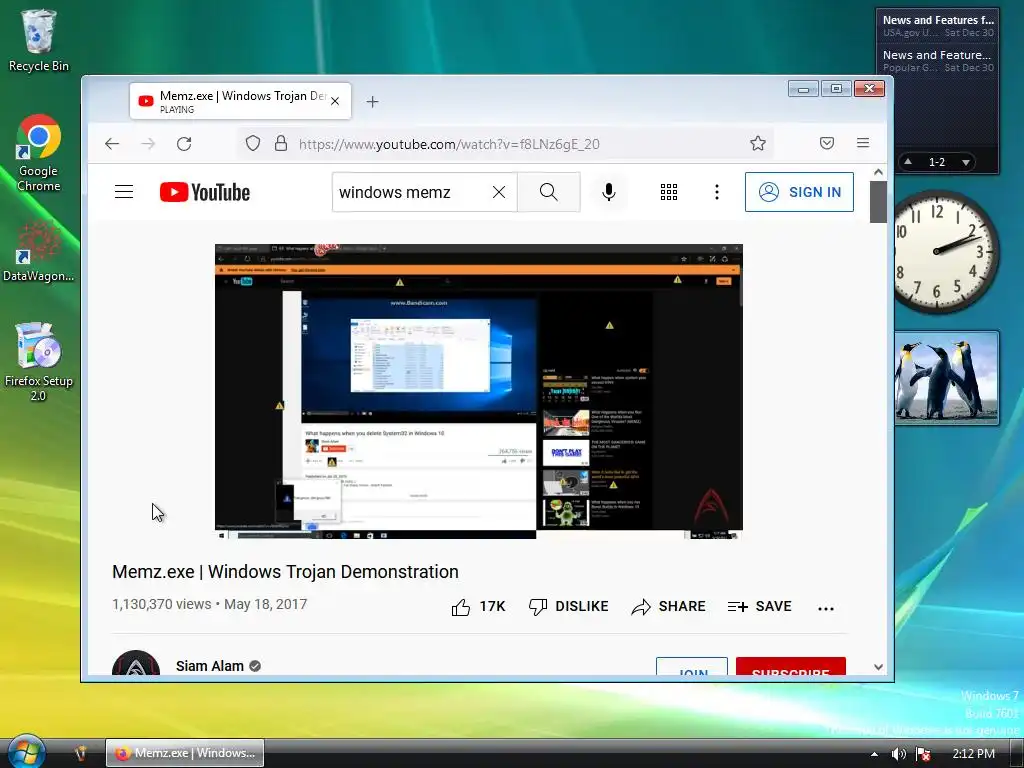Go to YouTube home via logo

click(x=205, y=192)
